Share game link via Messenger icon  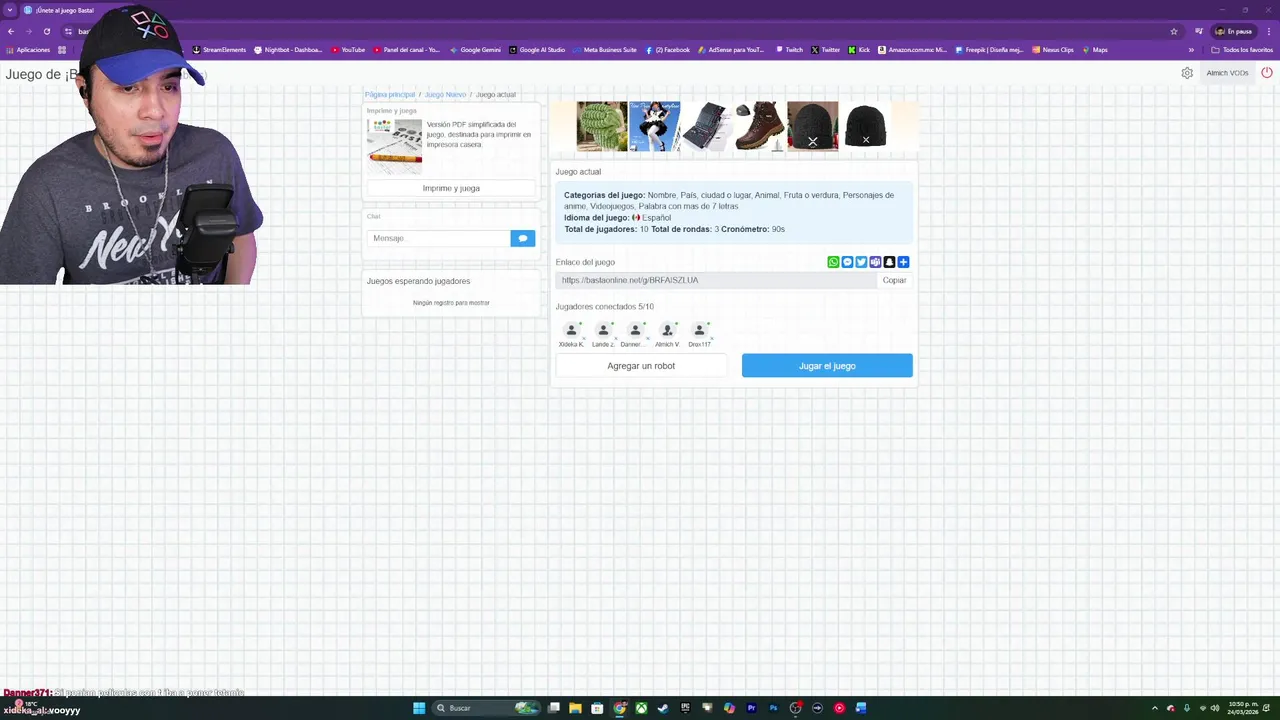(x=847, y=262)
